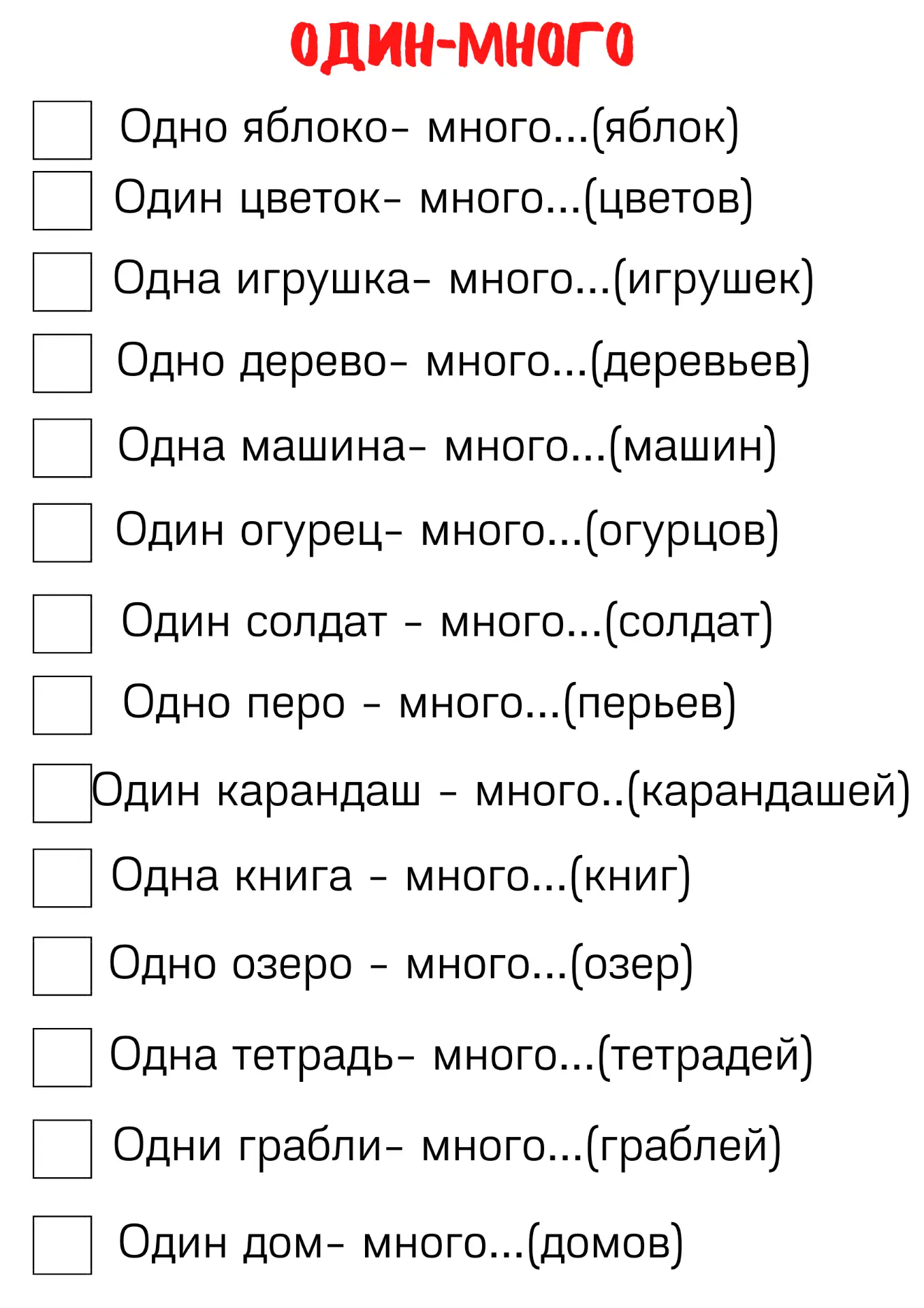Check the box next to Одна тетрадь
The width and height of the screenshot is (924, 1308).
[x=62, y=1057]
